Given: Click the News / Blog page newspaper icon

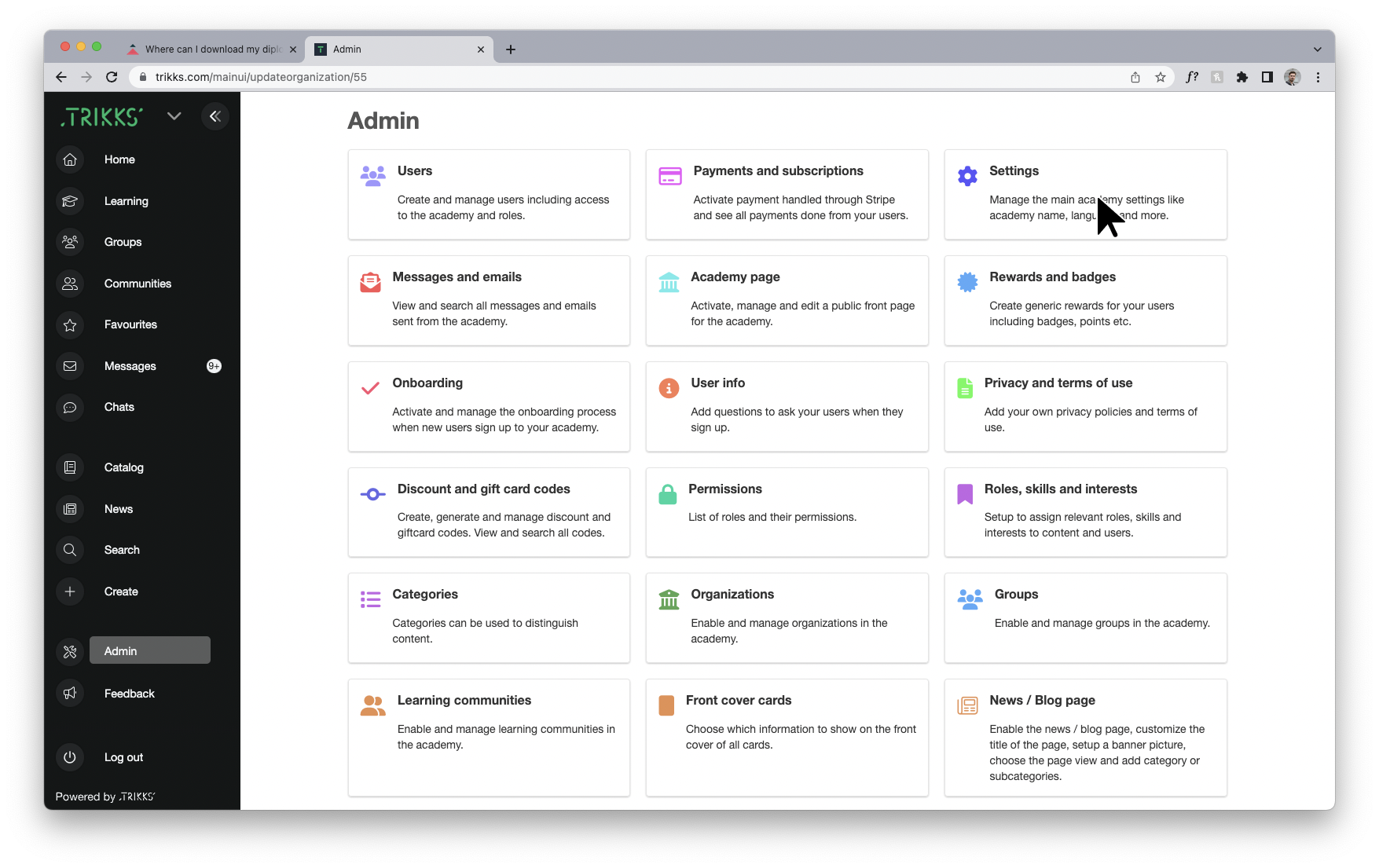Looking at the screenshot, I should click(967, 705).
